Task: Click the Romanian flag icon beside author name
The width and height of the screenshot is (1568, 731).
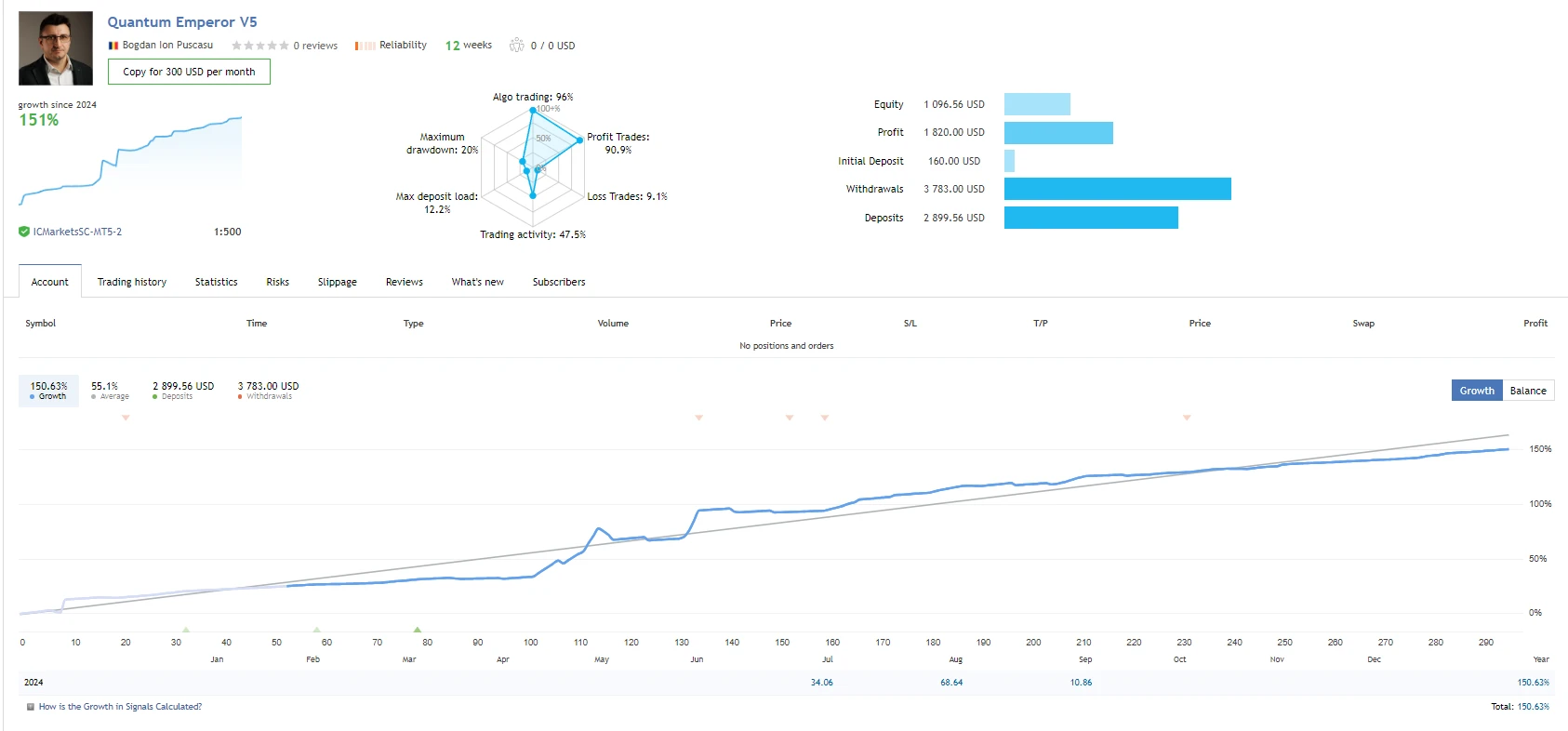Action: (x=113, y=46)
